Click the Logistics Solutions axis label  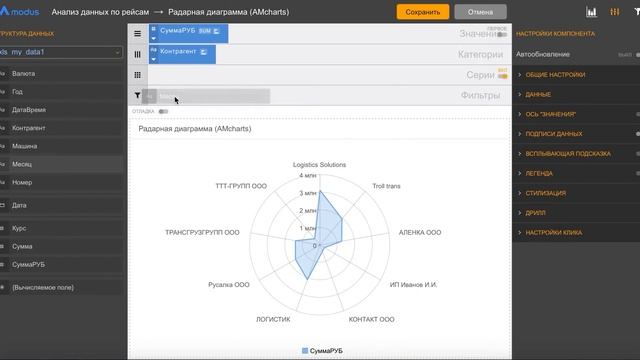(x=319, y=165)
